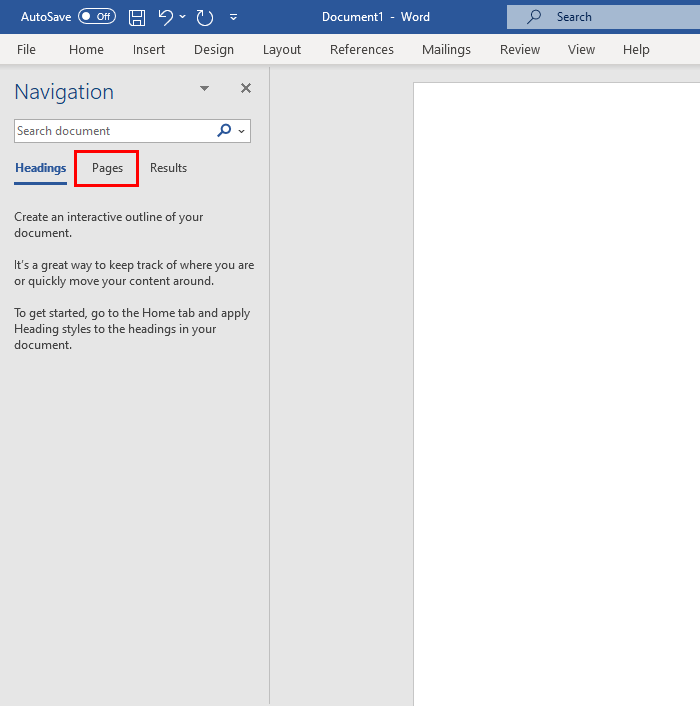Click inside the blank document page
This screenshot has width=700, height=706.
pyautogui.click(x=556, y=394)
